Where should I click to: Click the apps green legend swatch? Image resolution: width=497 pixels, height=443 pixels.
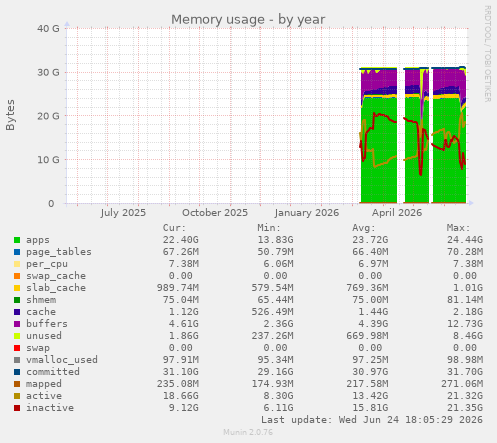pos(17,240)
